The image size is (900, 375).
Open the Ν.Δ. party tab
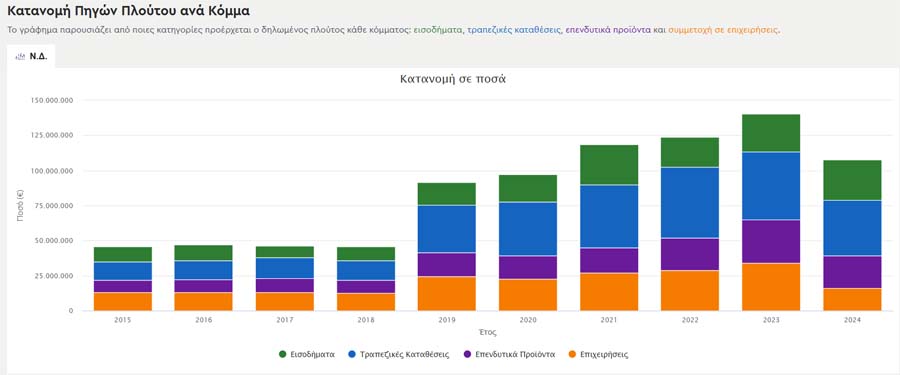(x=31, y=56)
